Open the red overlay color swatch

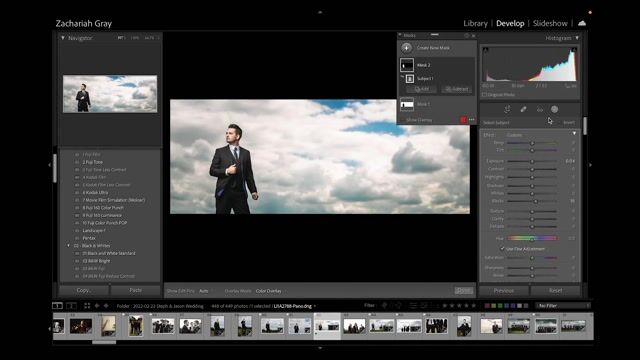tap(463, 120)
